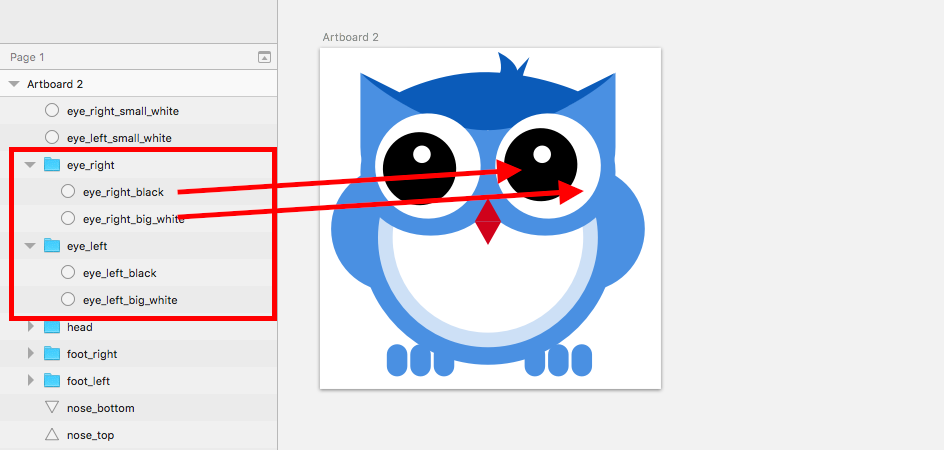This screenshot has width=944, height=450.
Task: Click the owl's white belly on canvas
Action: click(x=488, y=283)
